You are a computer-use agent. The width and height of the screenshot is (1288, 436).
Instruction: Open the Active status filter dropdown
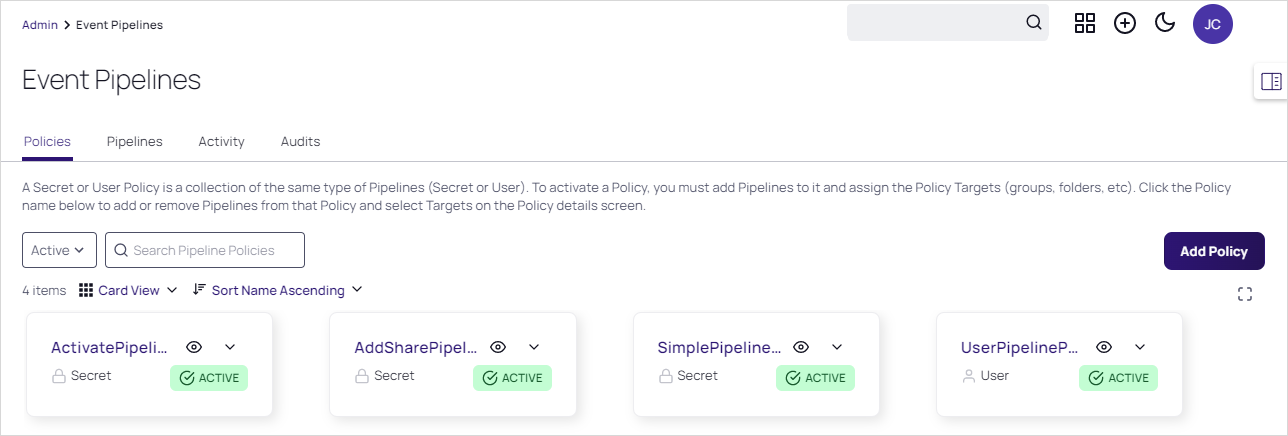pyautogui.click(x=59, y=250)
